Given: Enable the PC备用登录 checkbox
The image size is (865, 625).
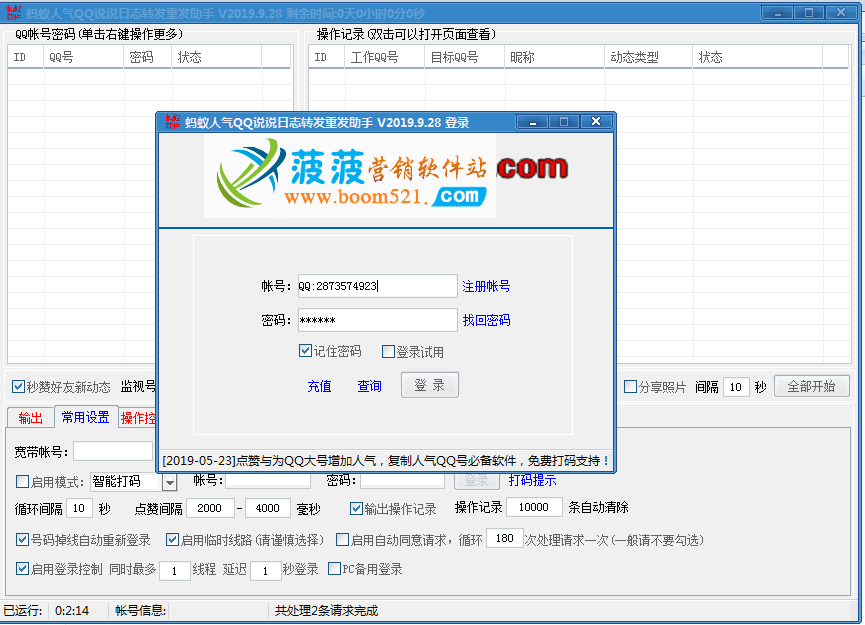Looking at the screenshot, I should [x=365, y=569].
